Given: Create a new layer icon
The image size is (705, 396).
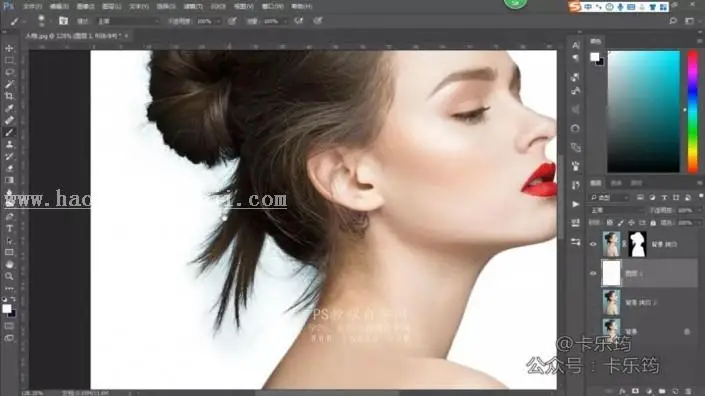Looking at the screenshot, I should click(x=675, y=391).
